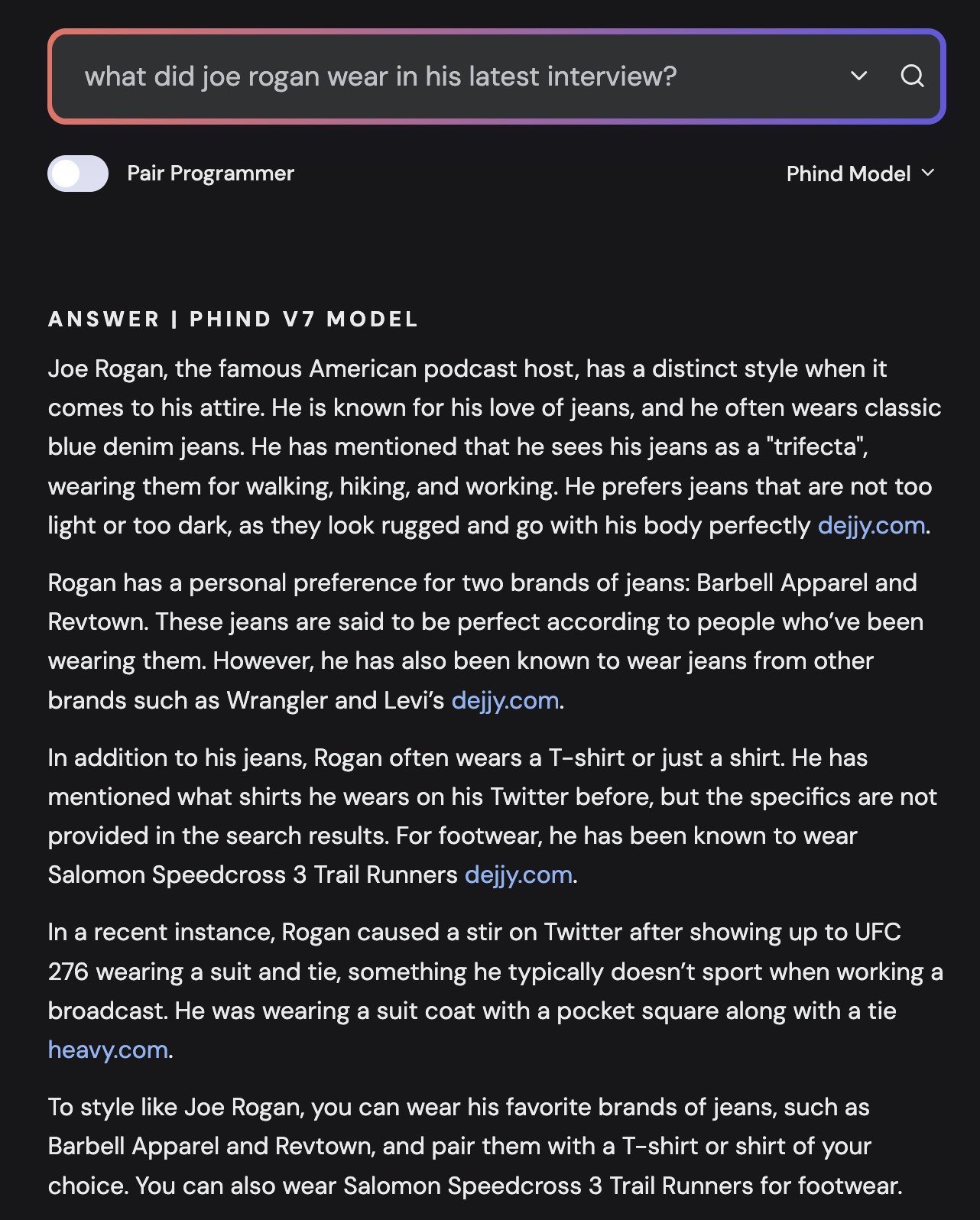The height and width of the screenshot is (1220, 980).
Task: Click the paragraph starting 'Rogan has a personal'
Action: pyautogui.click(x=485, y=641)
